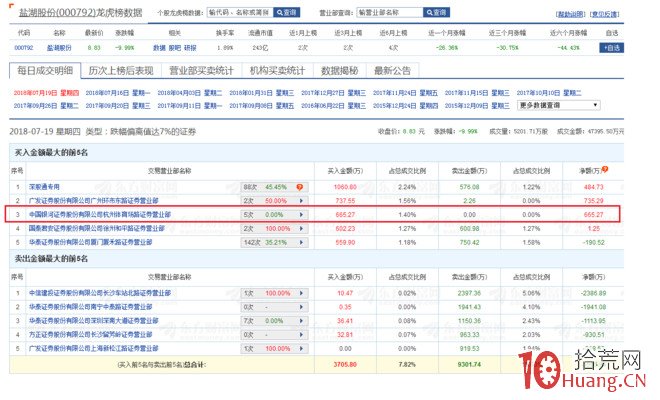
Task: Click the 查询 search button for 个股龙虎榜数据
Action: 287,13
